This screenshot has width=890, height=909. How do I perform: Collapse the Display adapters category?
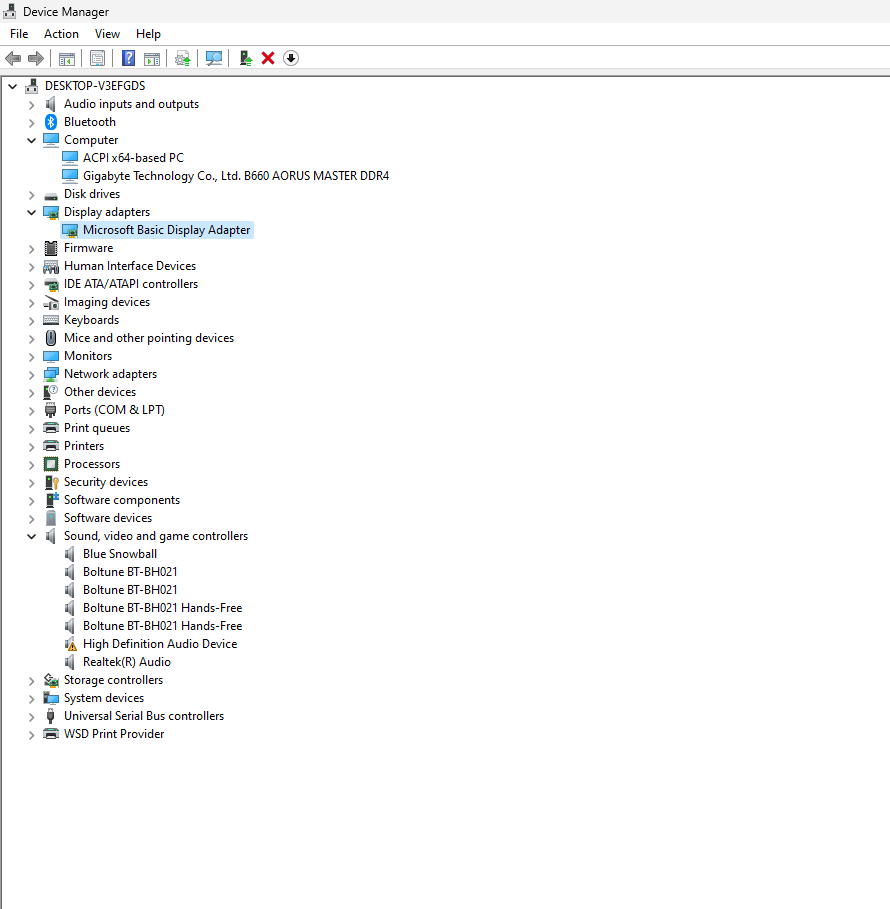click(32, 212)
